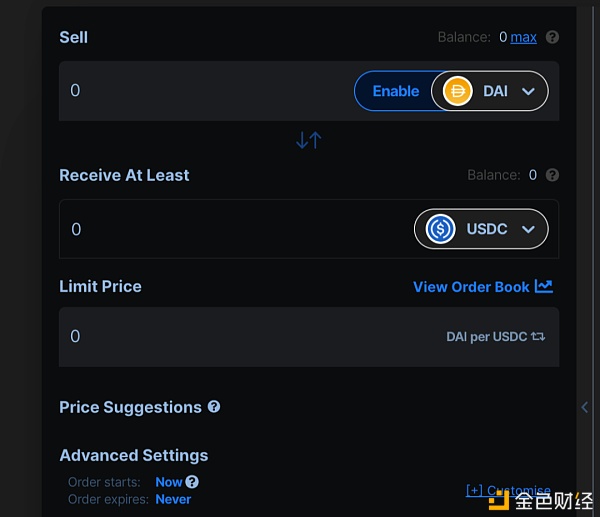Click the Never order expiry value
600x517 pixels.
pyautogui.click(x=173, y=499)
